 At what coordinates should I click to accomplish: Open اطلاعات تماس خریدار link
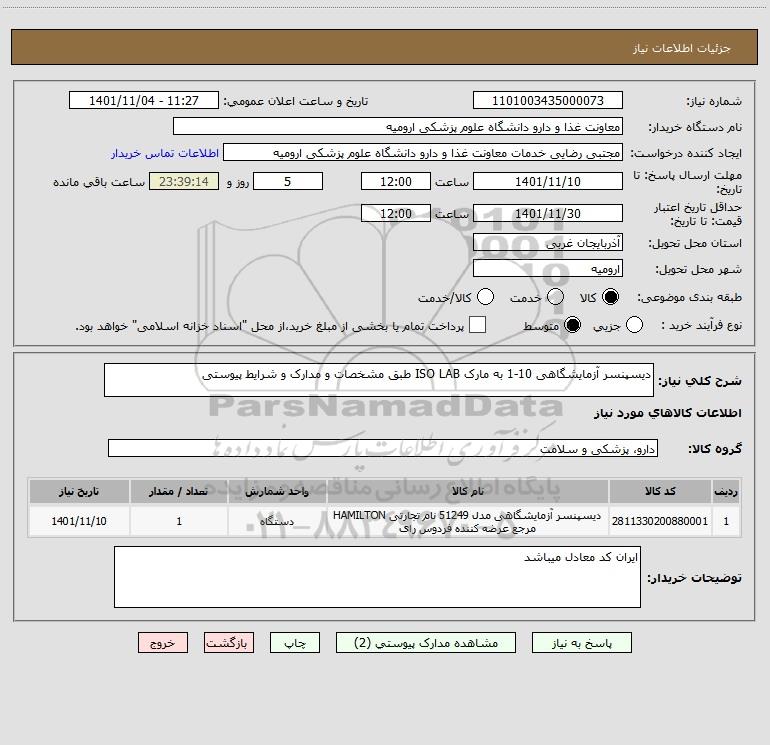[x=162, y=153]
